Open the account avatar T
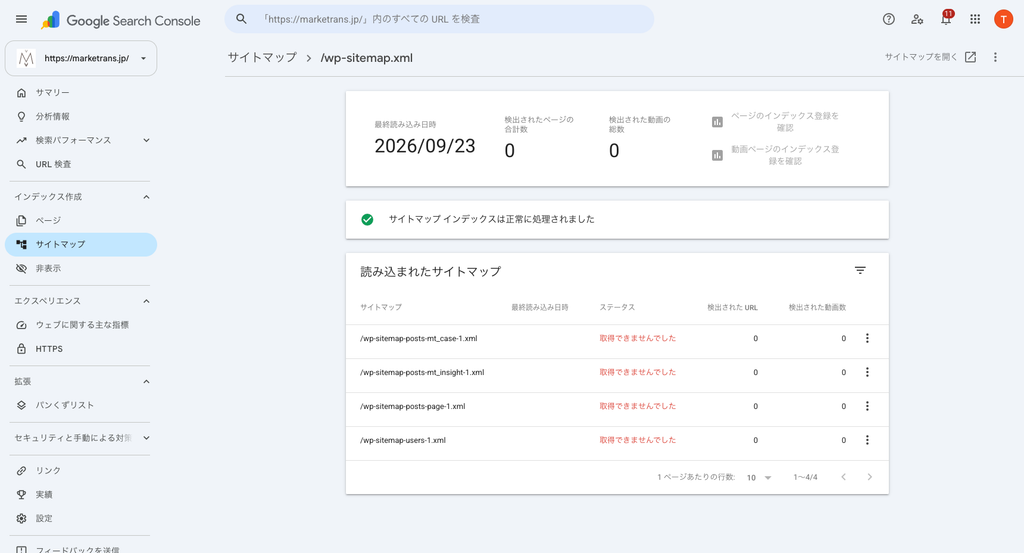 [1003, 19]
